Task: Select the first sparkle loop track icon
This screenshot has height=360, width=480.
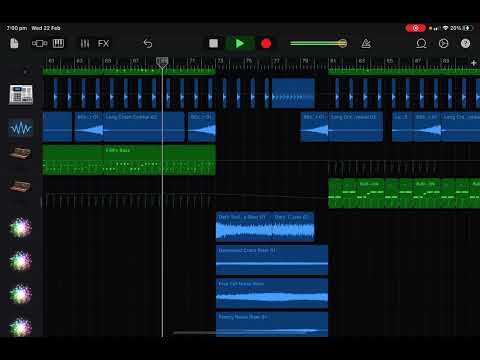Action: pyautogui.click(x=20, y=228)
